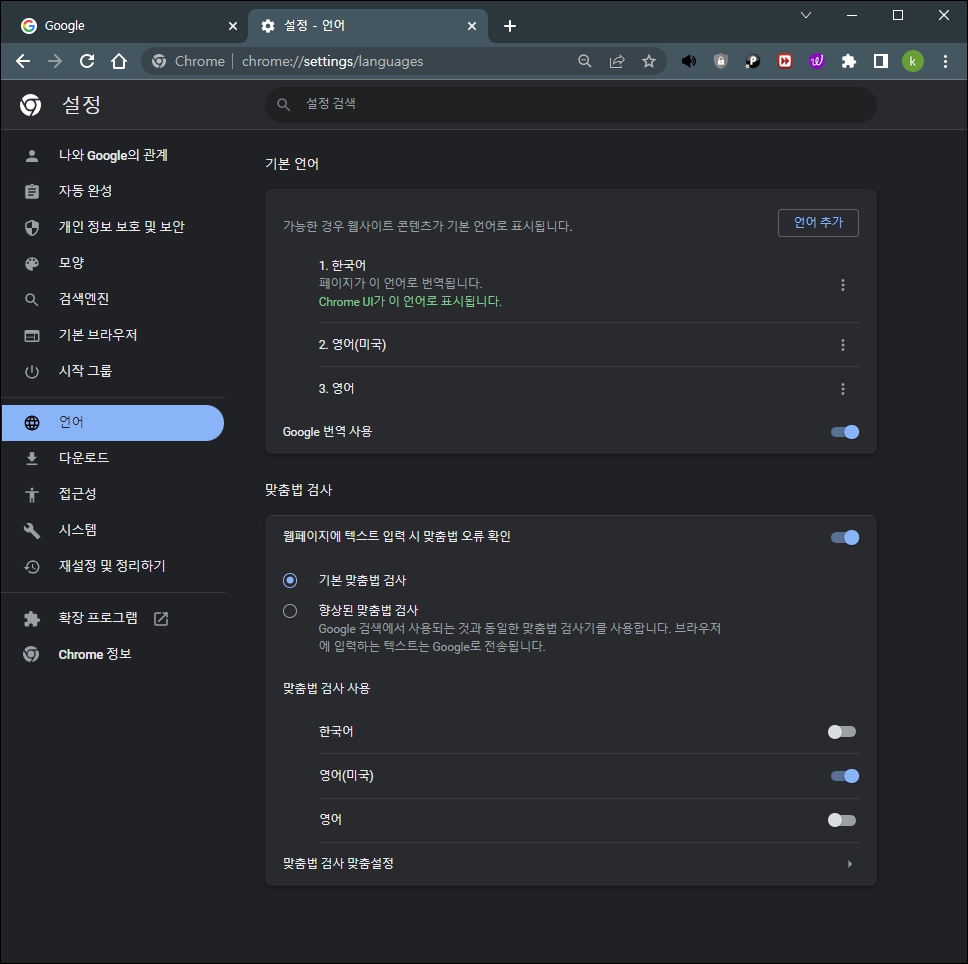The width and height of the screenshot is (968, 964).
Task: Click the bookmark star in address bar
Action: 650,61
